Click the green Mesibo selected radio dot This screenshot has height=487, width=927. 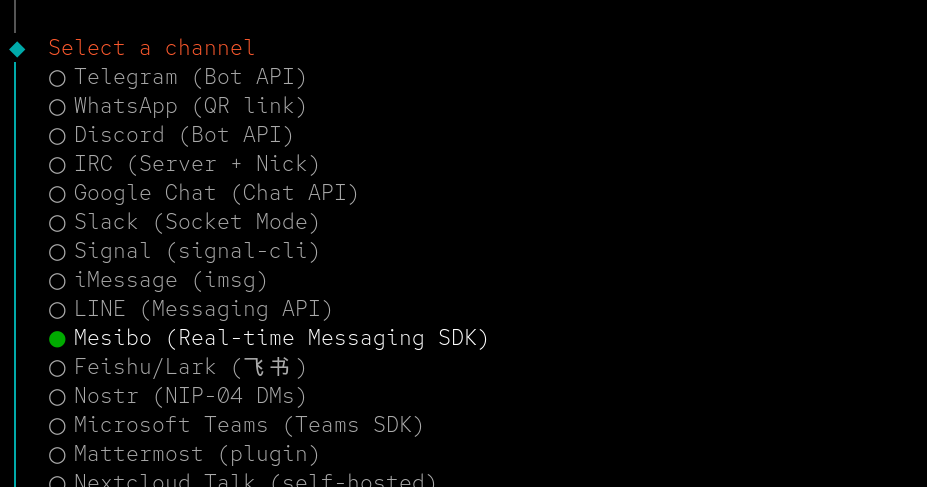[57, 339]
